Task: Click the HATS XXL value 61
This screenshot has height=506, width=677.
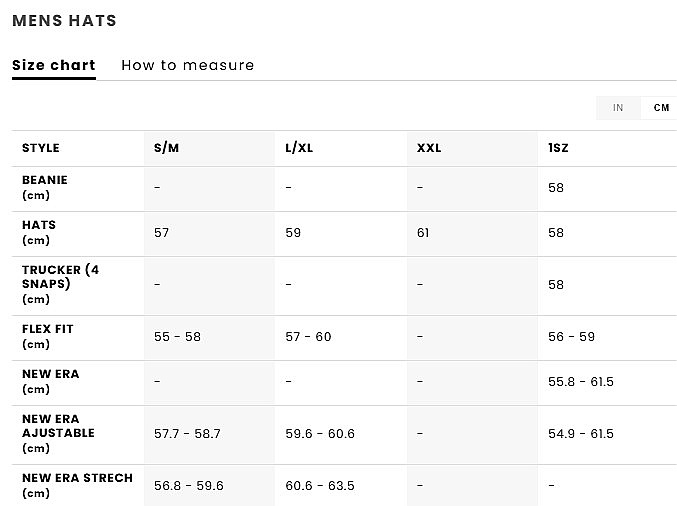Action: (x=423, y=233)
